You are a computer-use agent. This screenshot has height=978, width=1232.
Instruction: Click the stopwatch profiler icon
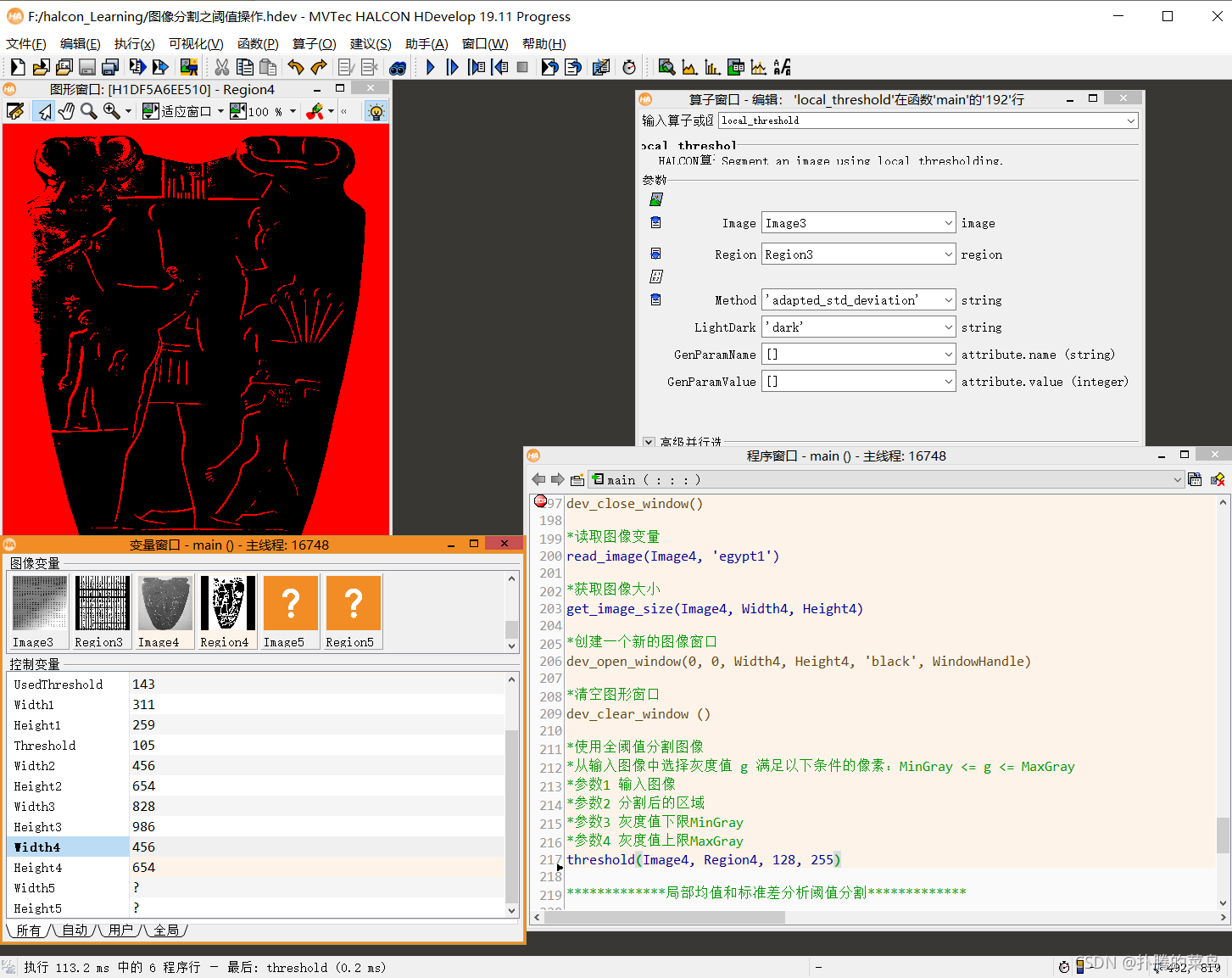[629, 67]
